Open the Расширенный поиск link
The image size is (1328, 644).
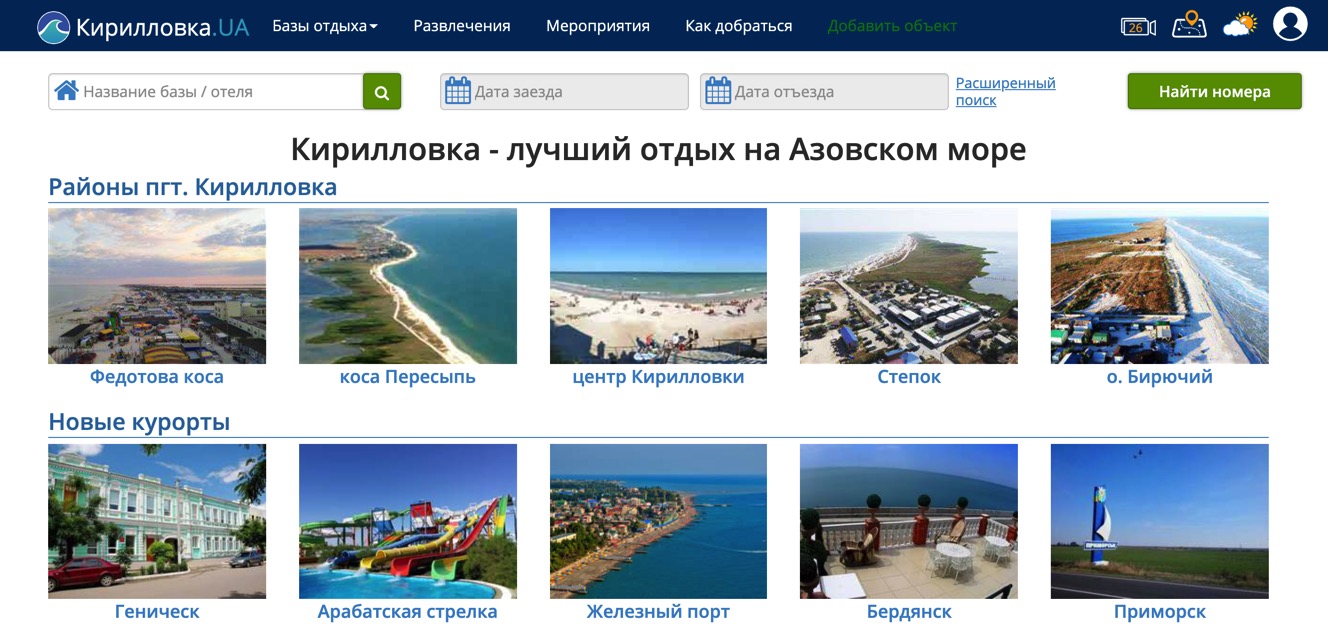[1005, 91]
